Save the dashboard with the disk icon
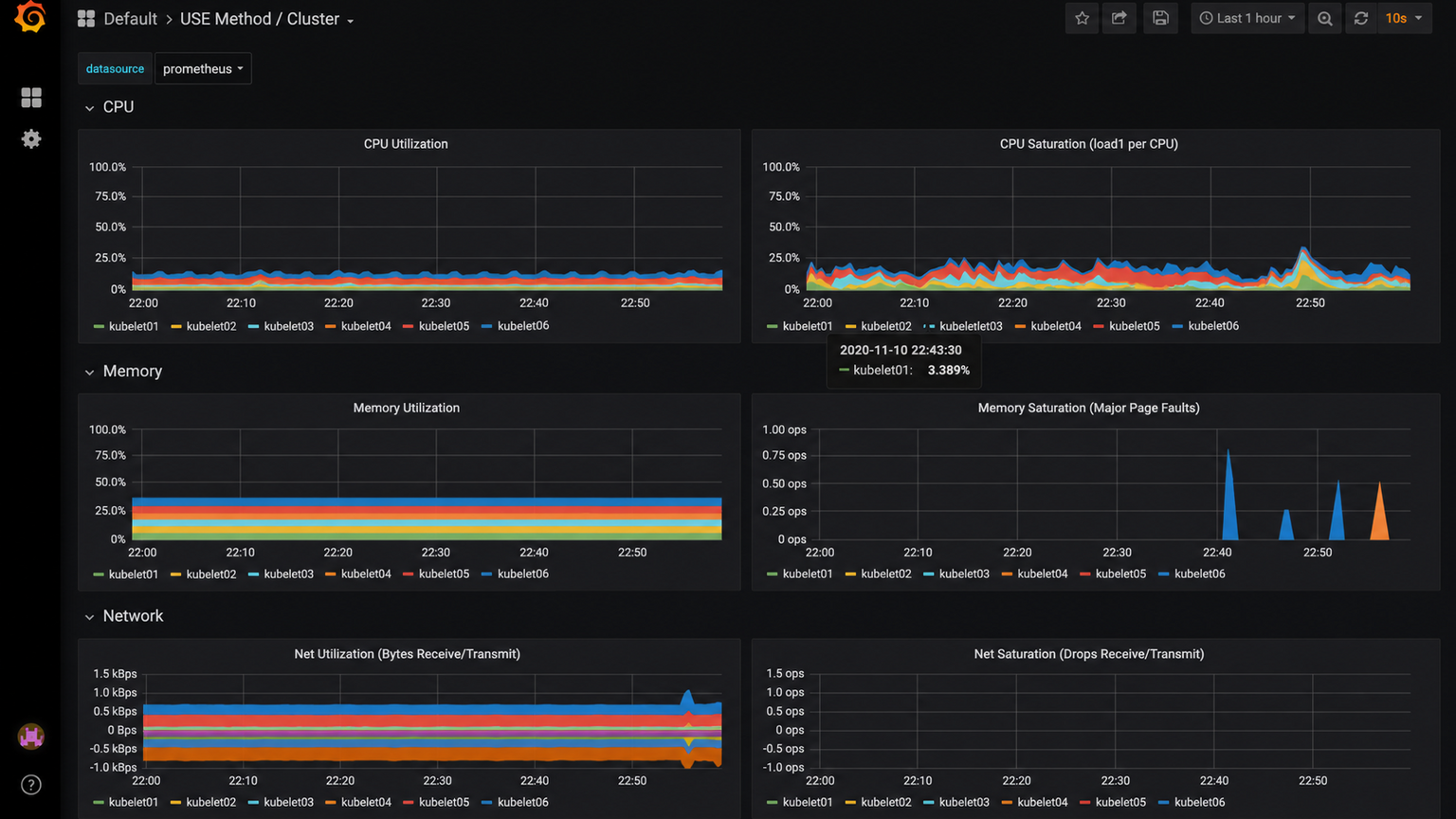This screenshot has width=1456, height=819. tap(1160, 18)
